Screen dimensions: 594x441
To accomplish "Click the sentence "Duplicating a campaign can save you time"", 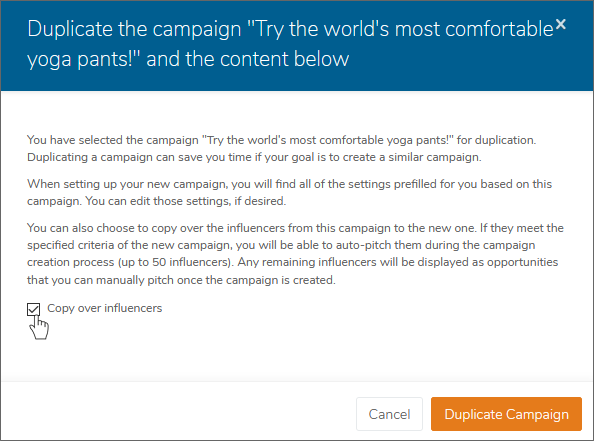I will click(254, 157).
